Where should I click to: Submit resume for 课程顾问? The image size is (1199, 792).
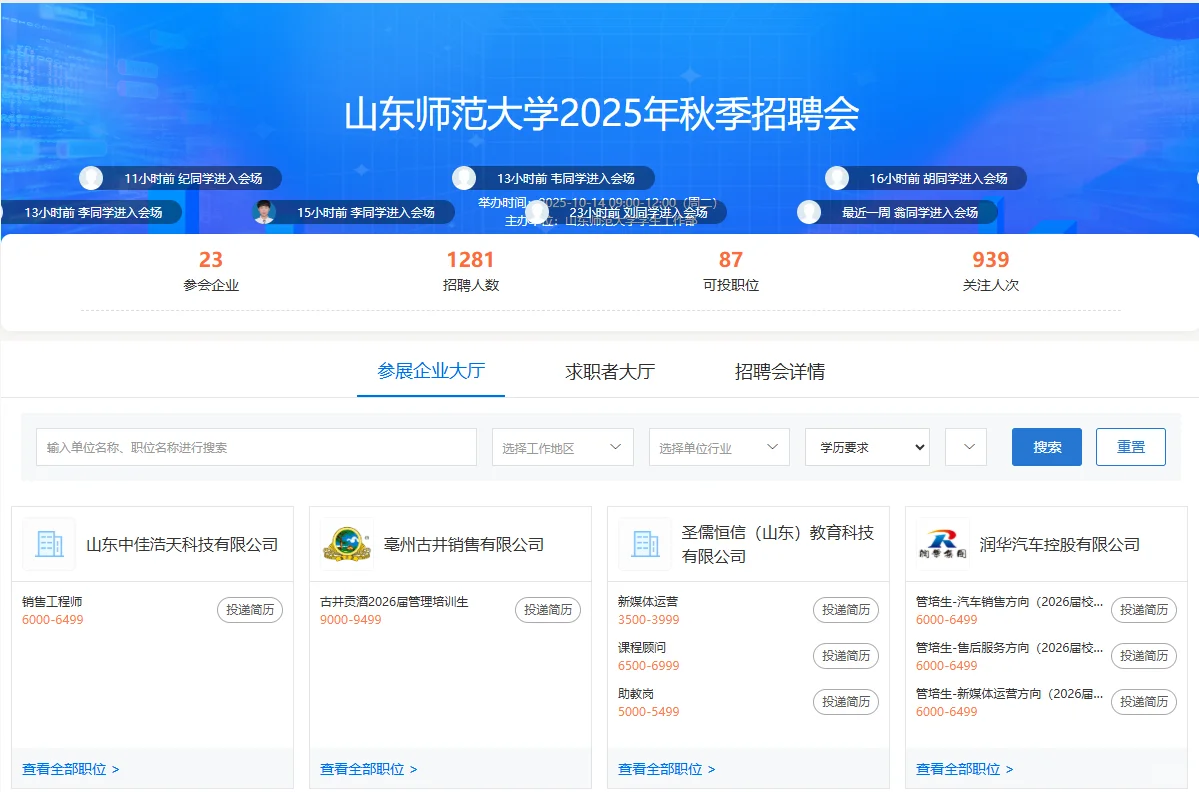[846, 656]
